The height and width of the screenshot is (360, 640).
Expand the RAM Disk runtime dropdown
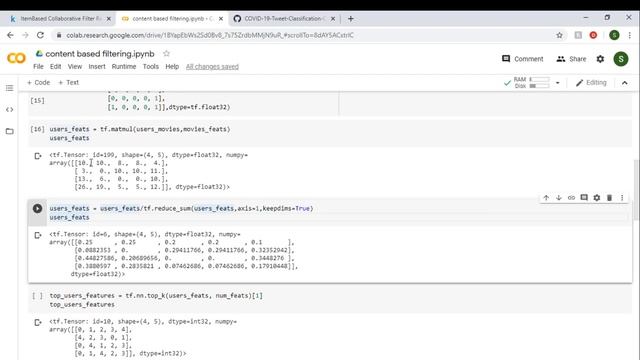click(x=558, y=83)
